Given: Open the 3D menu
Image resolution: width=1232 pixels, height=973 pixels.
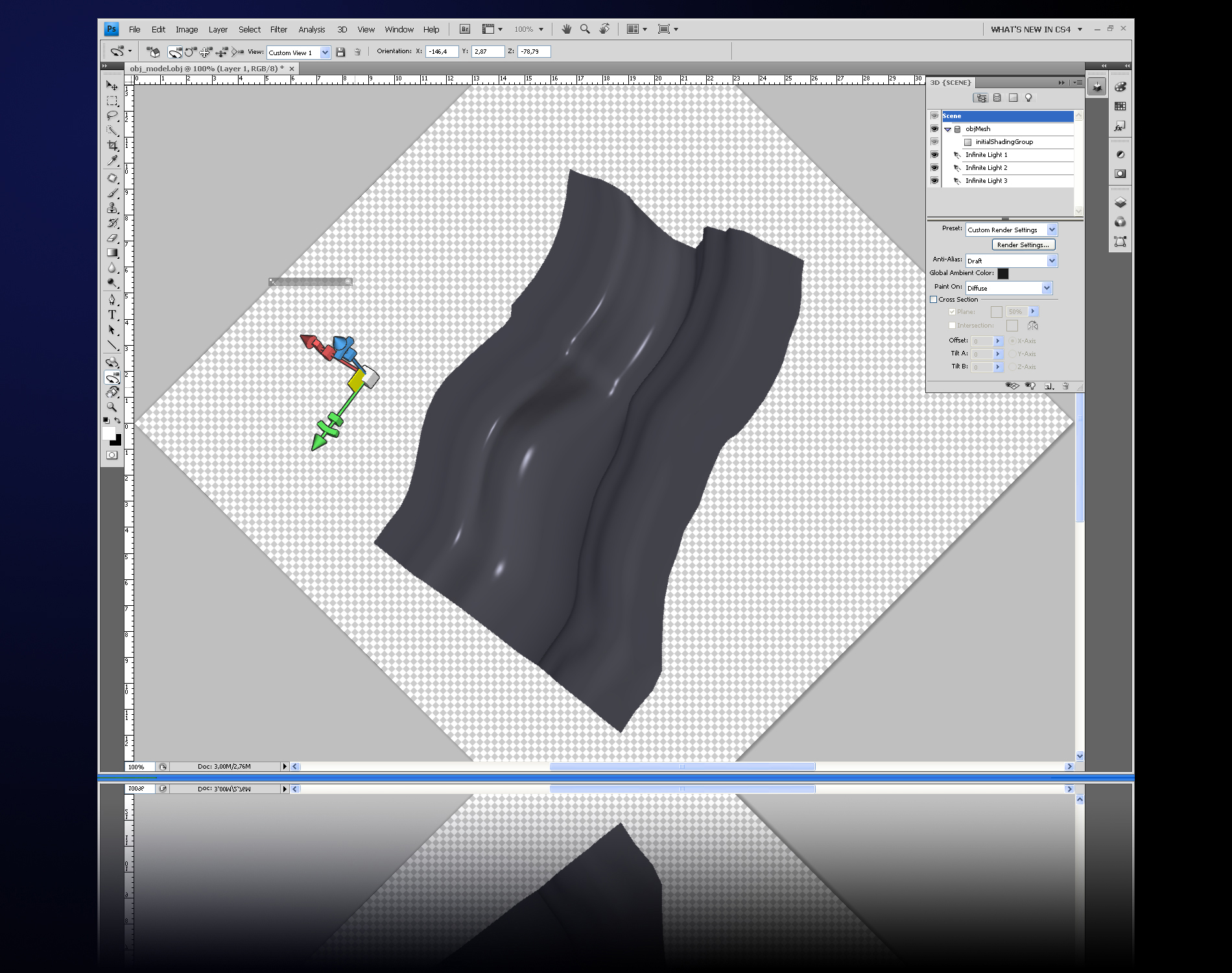Looking at the screenshot, I should (342, 30).
